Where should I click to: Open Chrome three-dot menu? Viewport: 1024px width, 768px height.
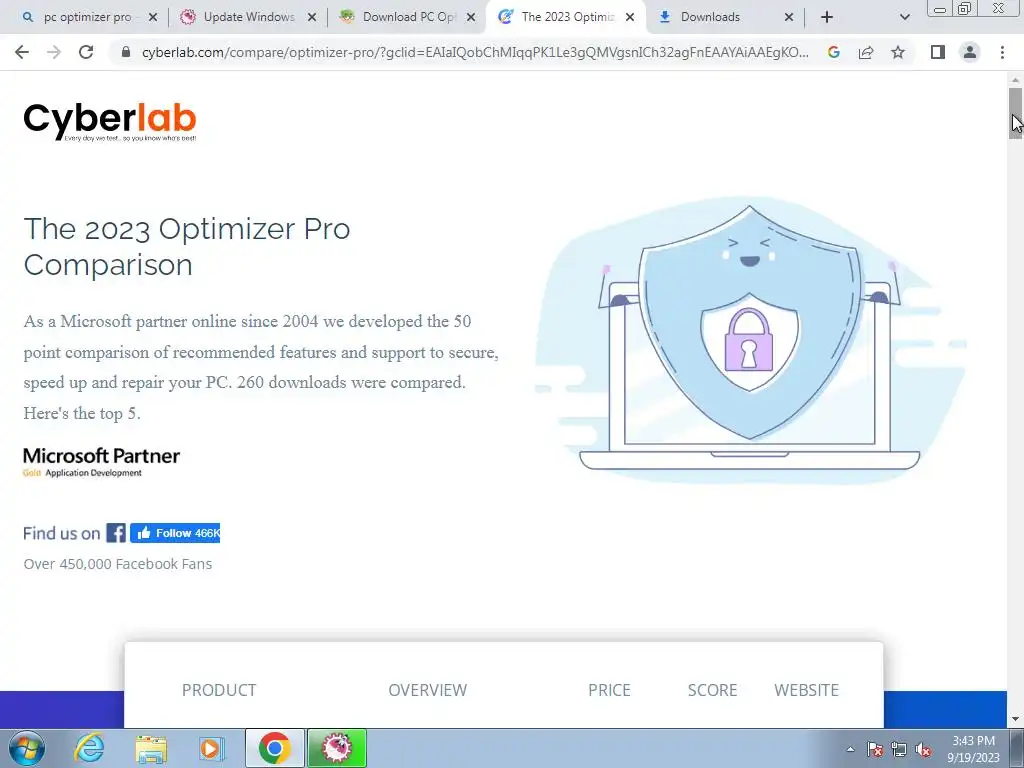pos(1002,52)
